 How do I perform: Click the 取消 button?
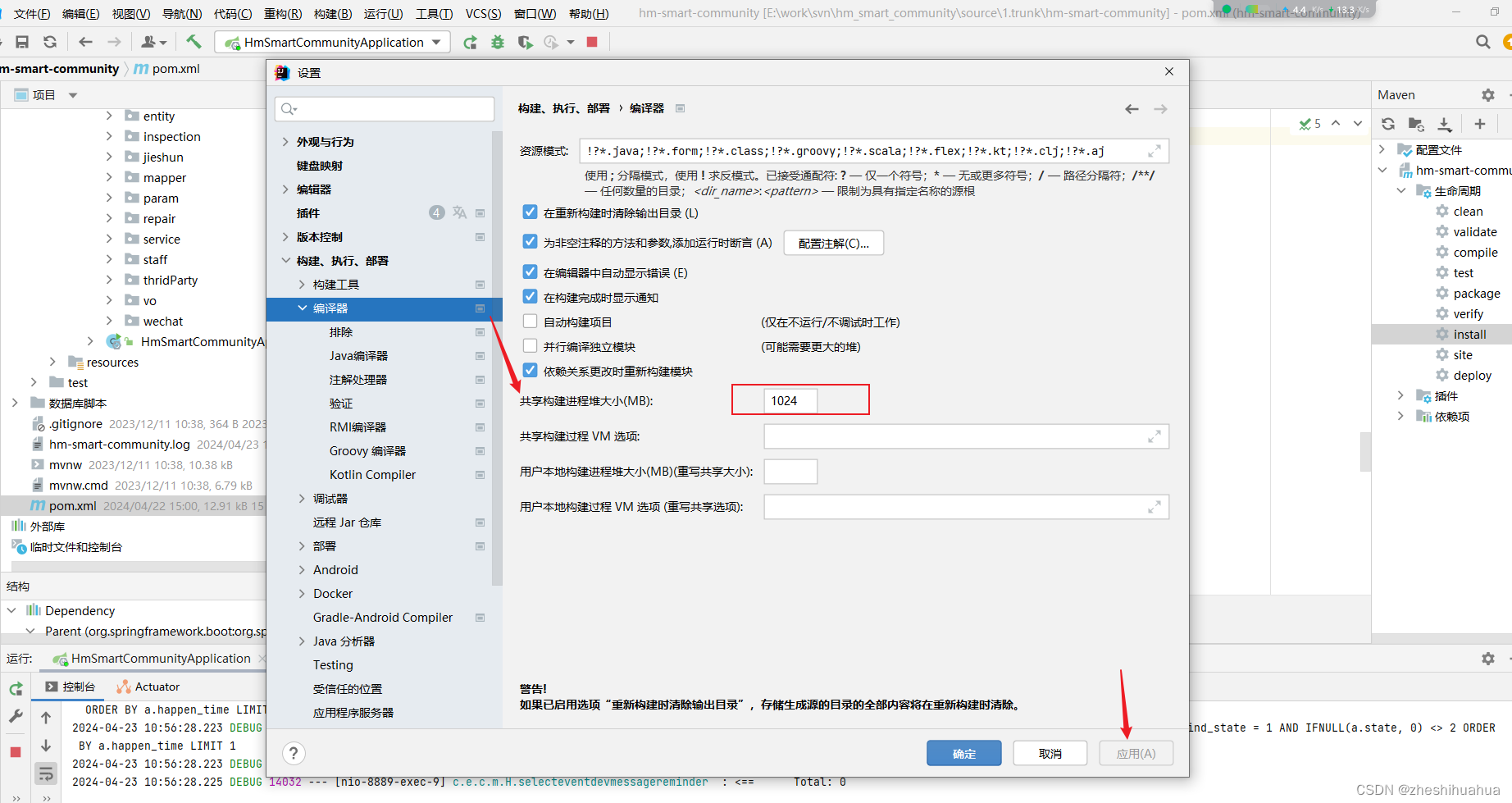click(1050, 753)
